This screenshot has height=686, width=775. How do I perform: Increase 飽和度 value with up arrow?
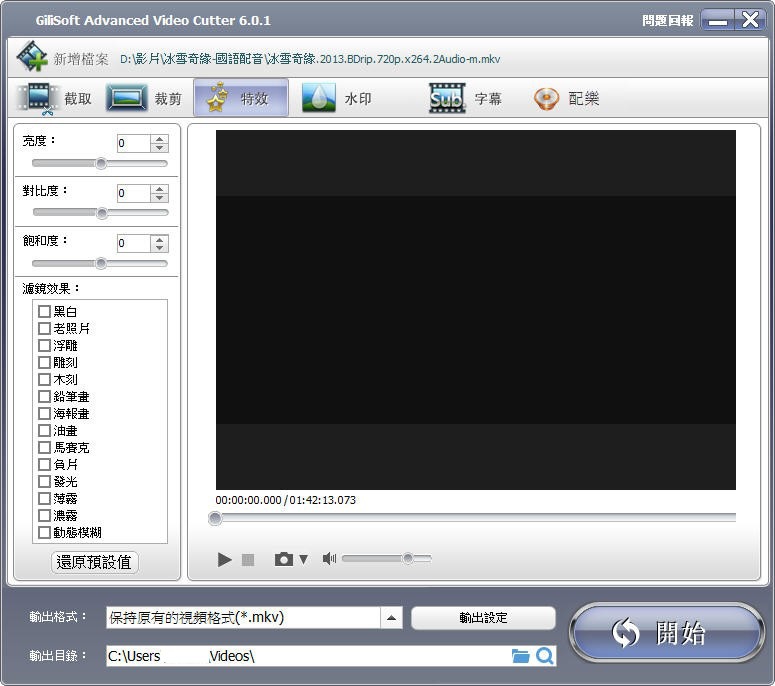pyautogui.click(x=159, y=239)
